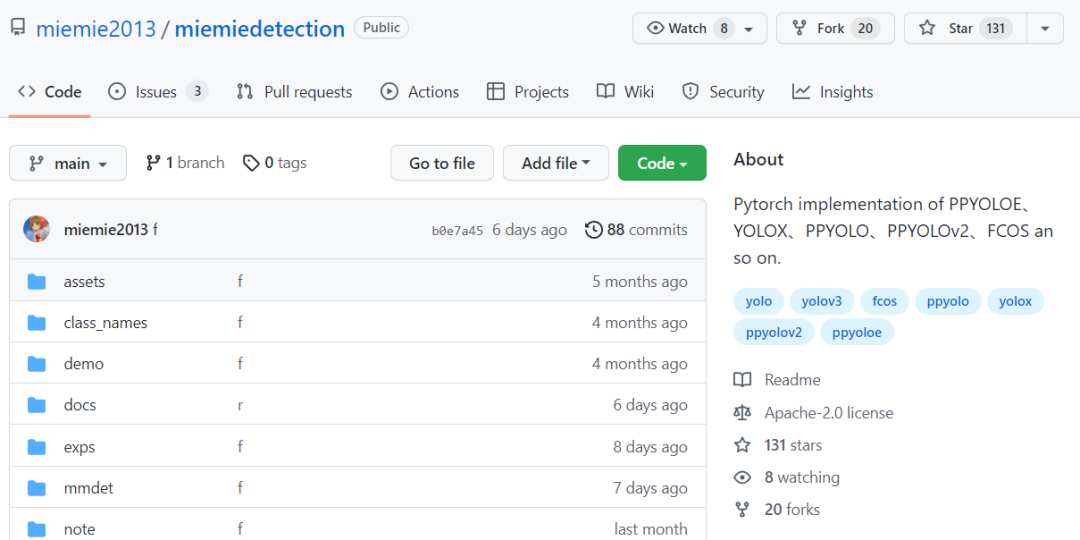Open the Pull requests tab
The image size is (1080, 540).
pyautogui.click(x=294, y=92)
